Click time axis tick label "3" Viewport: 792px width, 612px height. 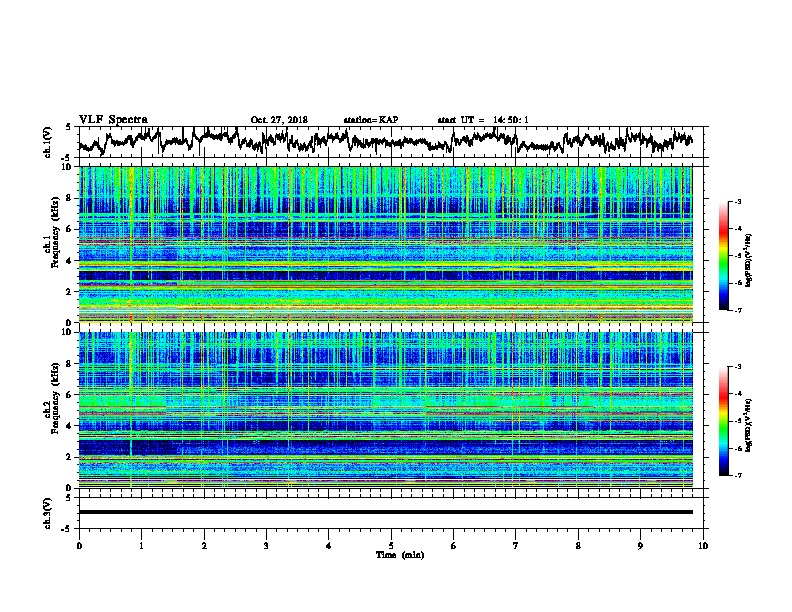pos(266,546)
